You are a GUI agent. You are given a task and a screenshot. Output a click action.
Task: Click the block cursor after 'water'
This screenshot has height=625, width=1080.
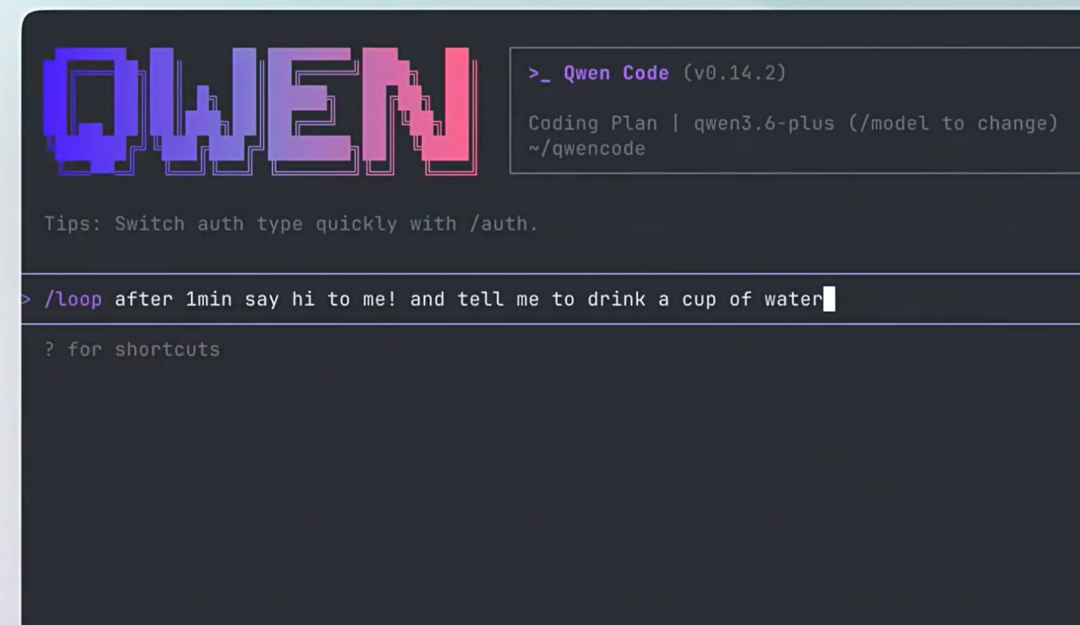829,299
